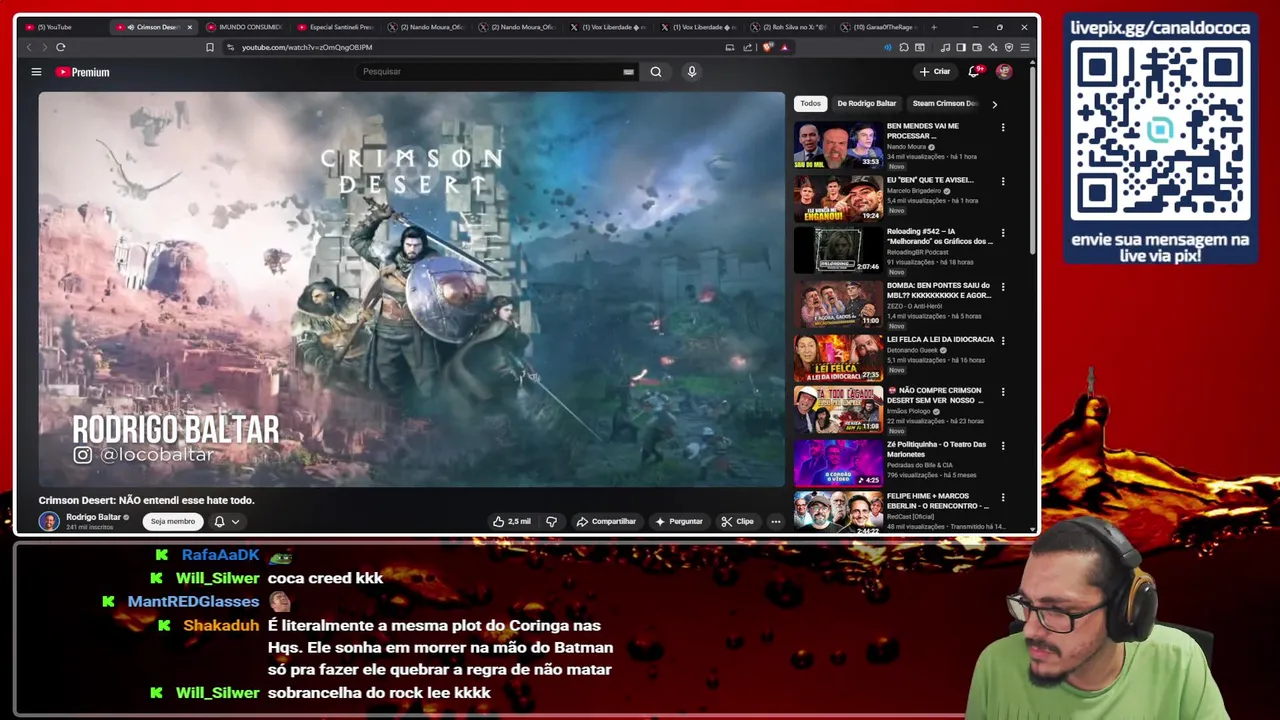
Task: Like the video (2,5 mil)
Action: (511, 521)
